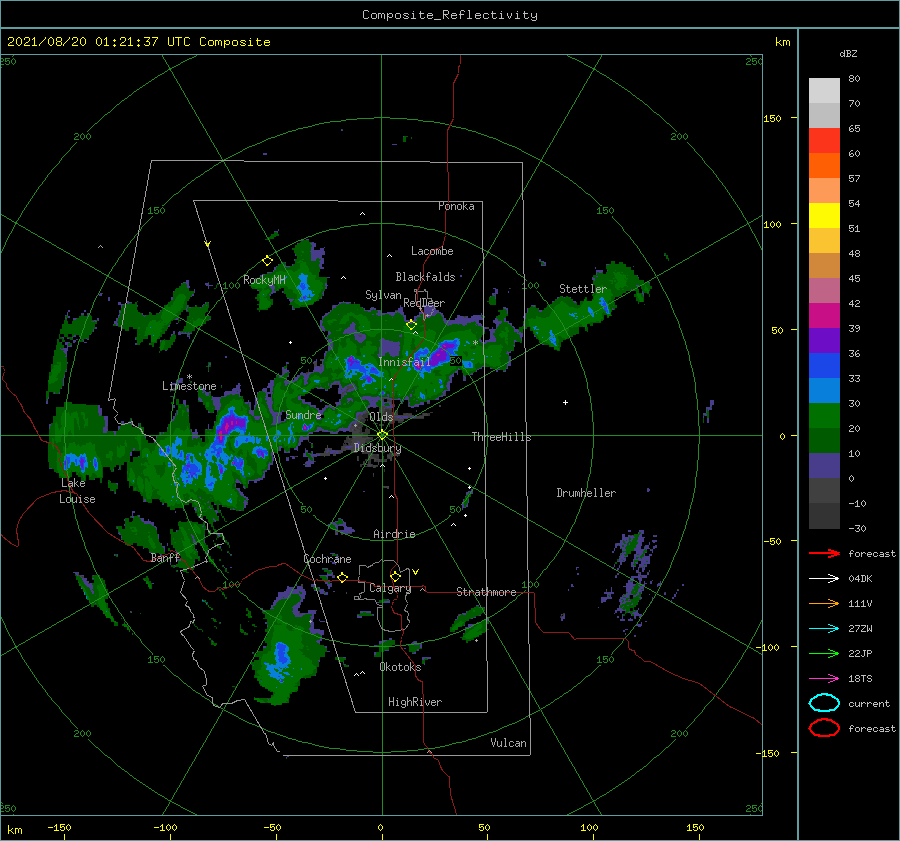This screenshot has width=900, height=841.
Task: Click the magenta 18TS arrow icon
Action: (824, 679)
